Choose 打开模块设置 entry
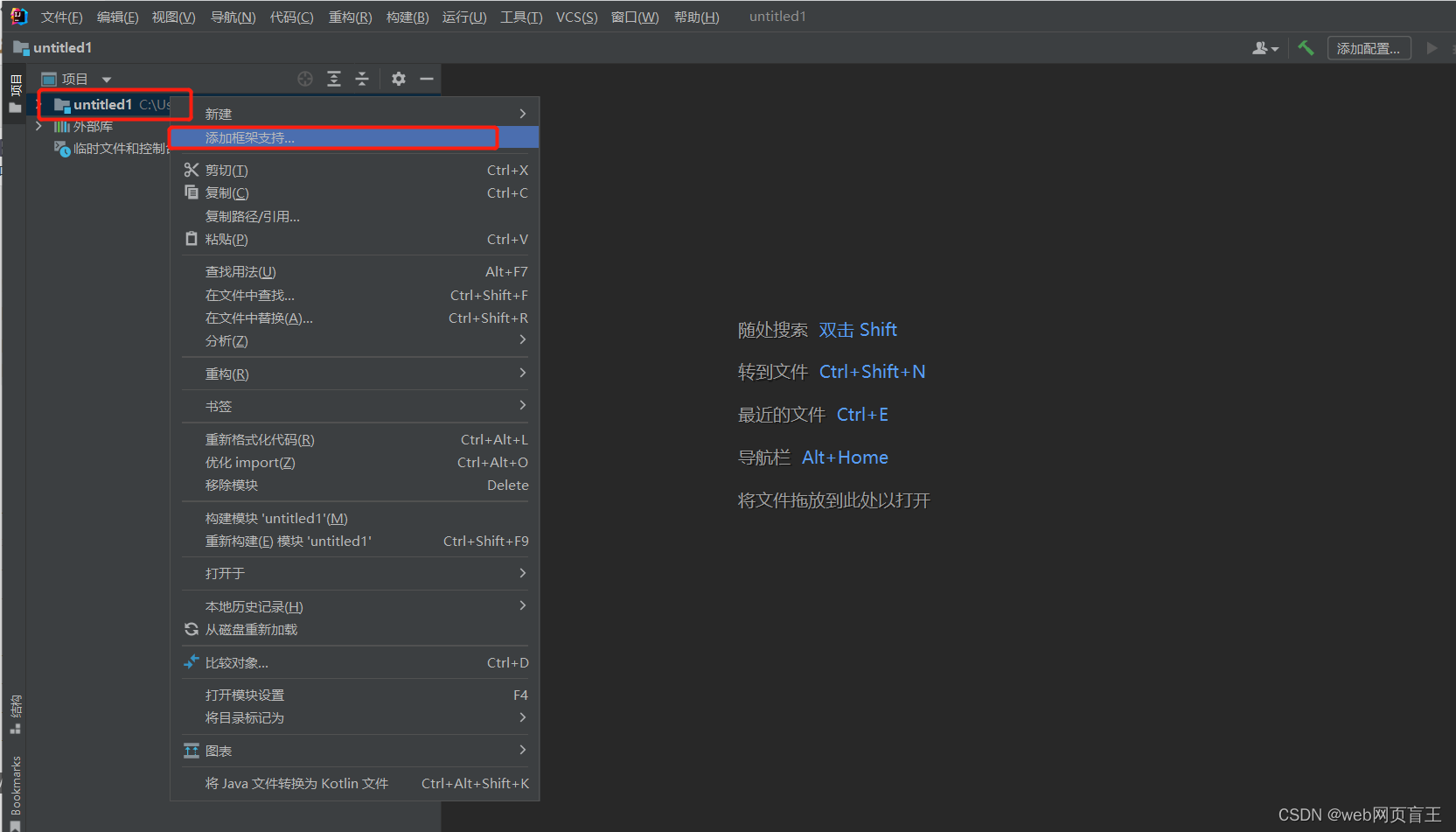The height and width of the screenshot is (832, 1456). coord(354,695)
